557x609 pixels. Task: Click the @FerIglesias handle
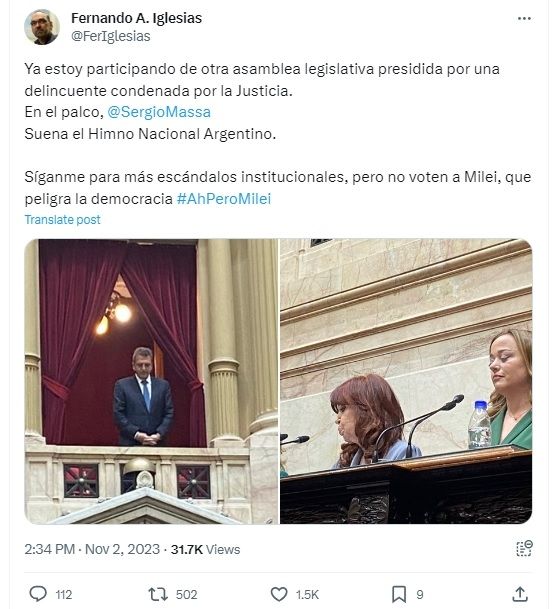[x=111, y=36]
